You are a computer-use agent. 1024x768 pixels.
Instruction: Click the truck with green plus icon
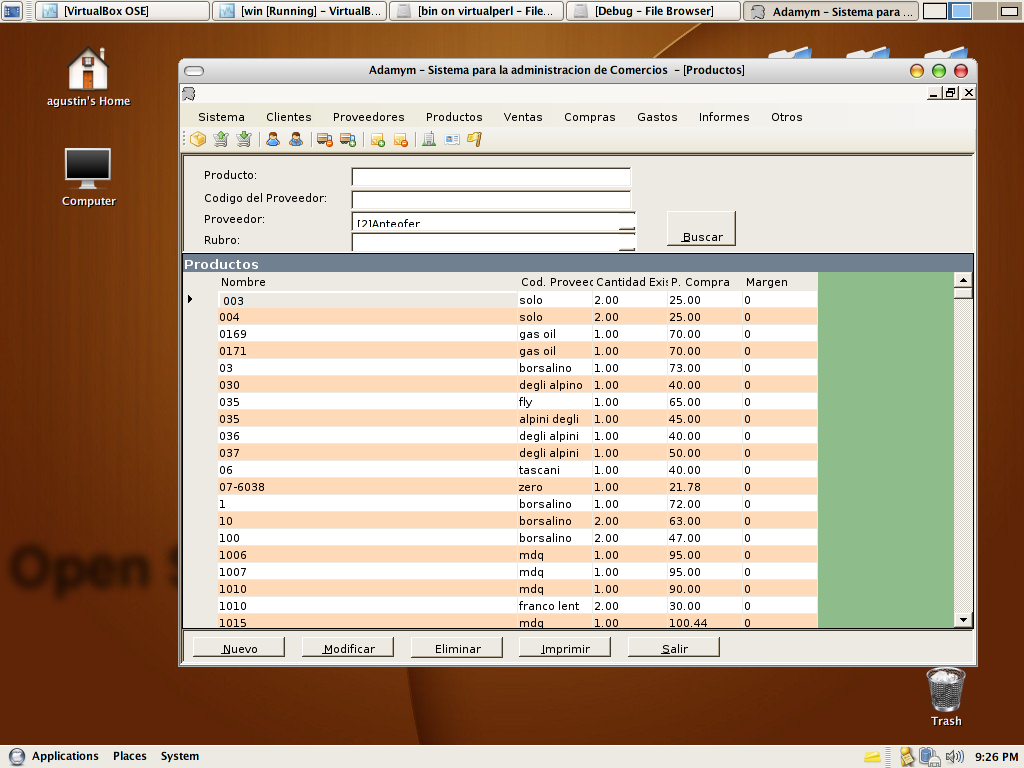coord(348,139)
